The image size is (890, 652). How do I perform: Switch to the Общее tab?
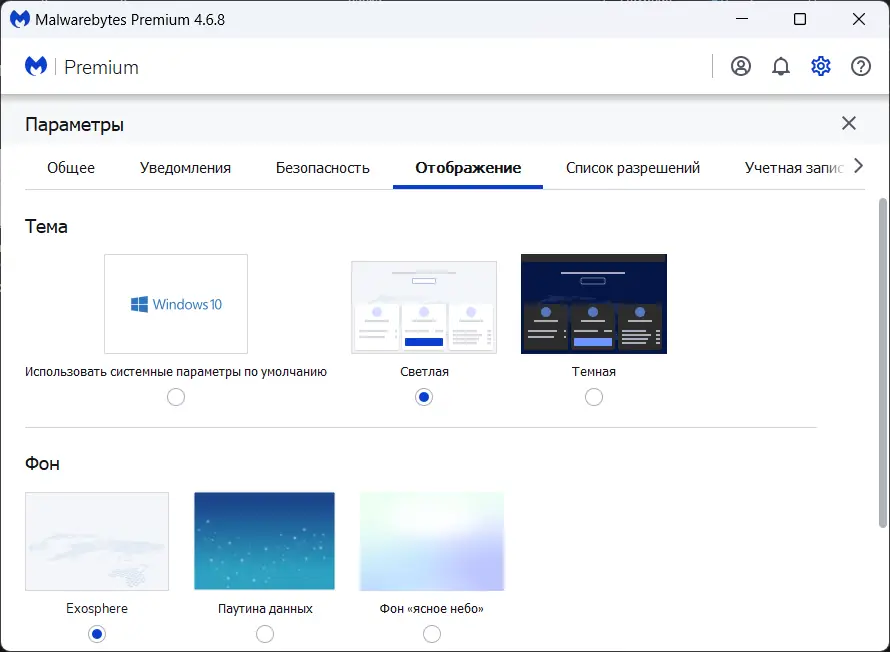click(x=71, y=168)
